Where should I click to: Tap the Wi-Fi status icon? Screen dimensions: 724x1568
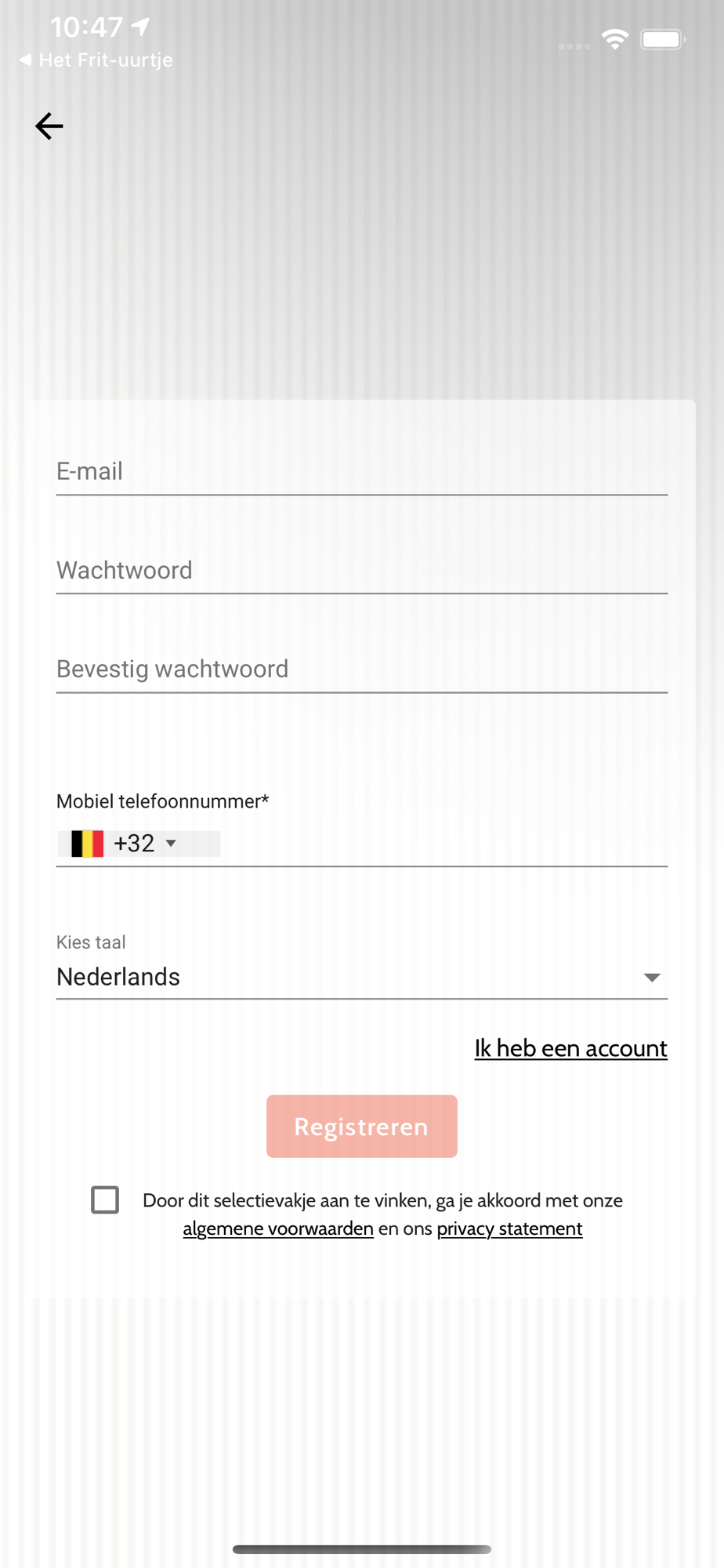[615, 39]
